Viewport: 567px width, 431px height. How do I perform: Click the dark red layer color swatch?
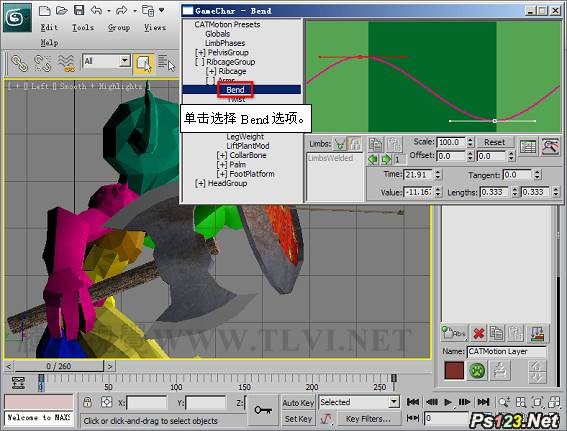pos(454,371)
